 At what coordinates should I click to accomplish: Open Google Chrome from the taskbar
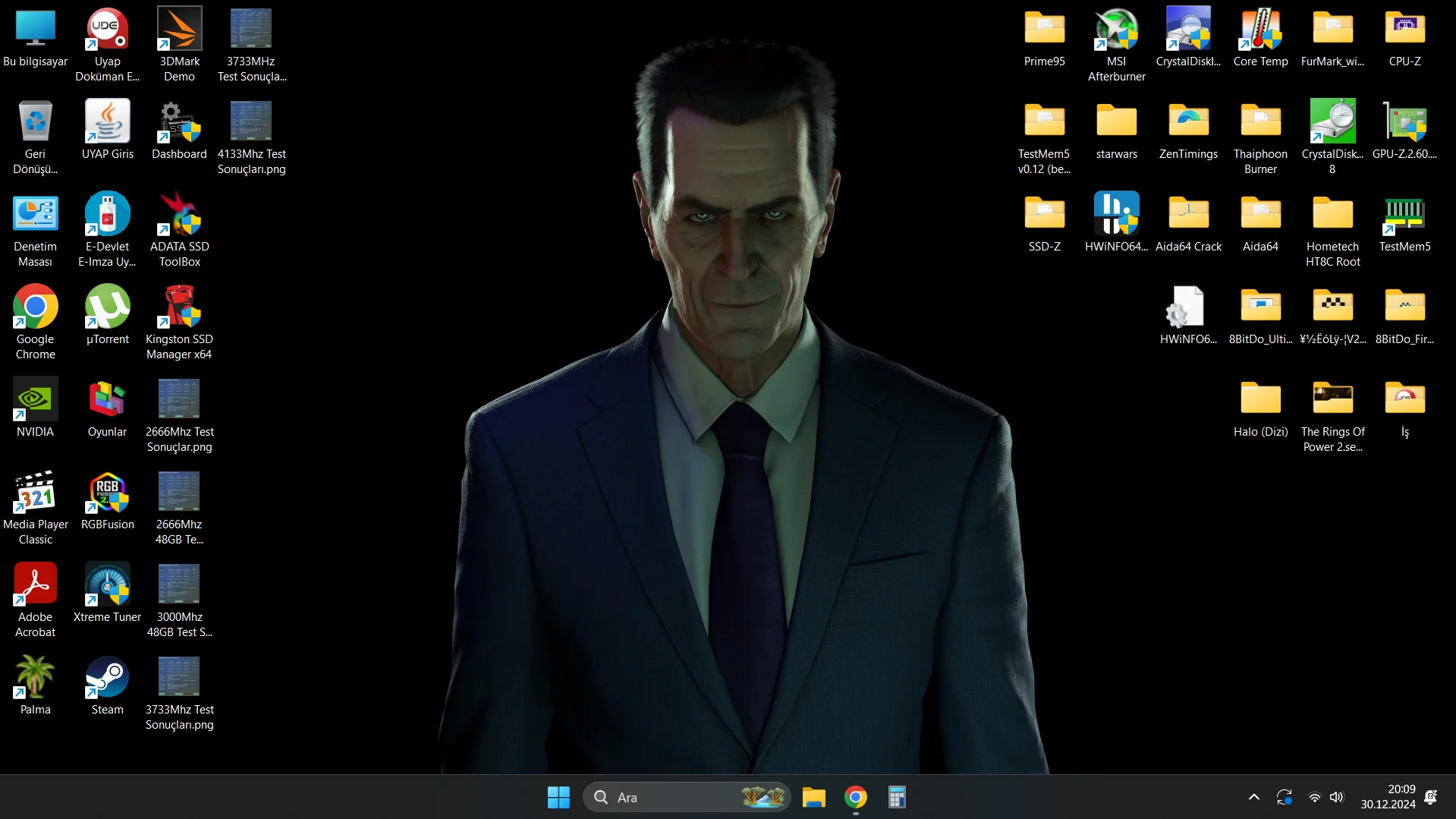tap(855, 797)
